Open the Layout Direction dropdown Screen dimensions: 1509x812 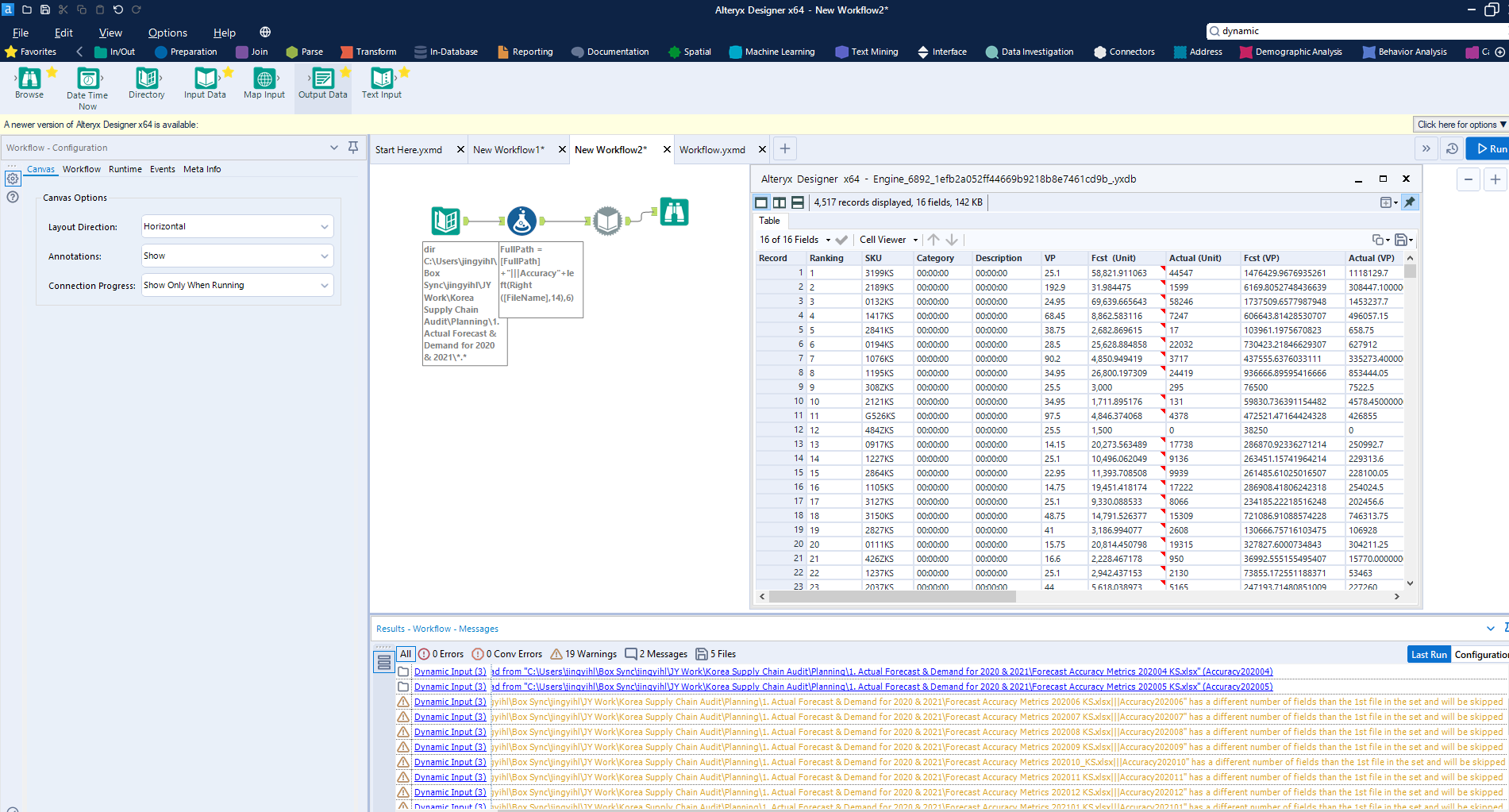coord(237,227)
